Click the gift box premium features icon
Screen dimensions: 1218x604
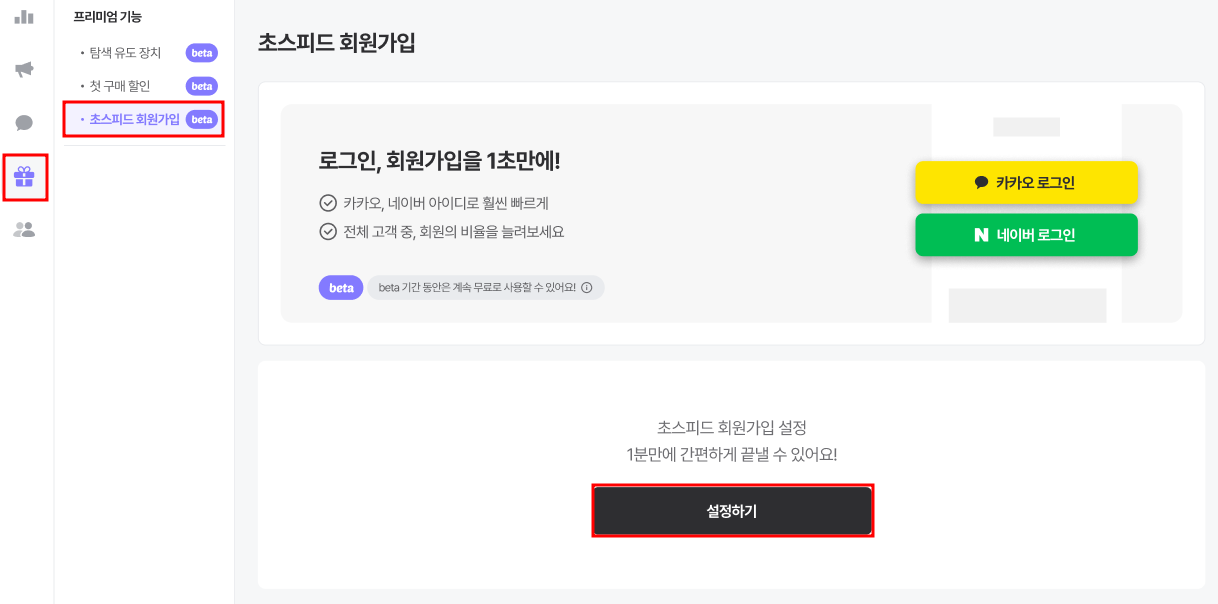click(24, 177)
